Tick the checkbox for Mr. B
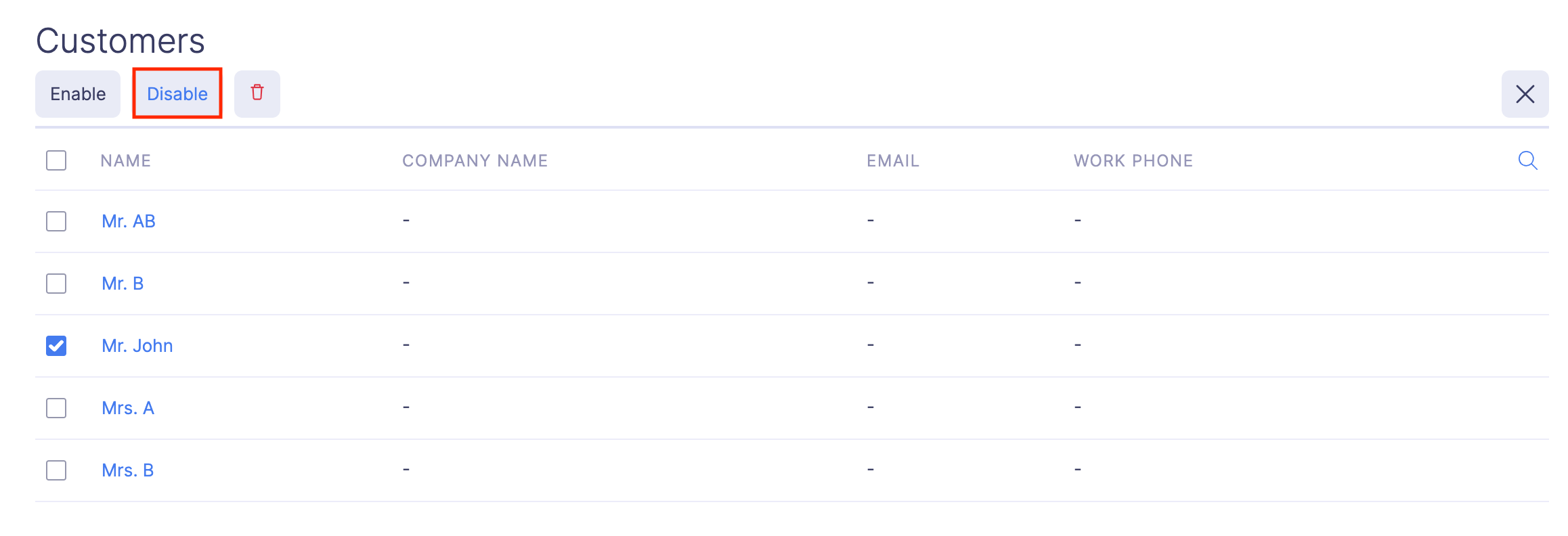1568x536 pixels. pyautogui.click(x=56, y=284)
